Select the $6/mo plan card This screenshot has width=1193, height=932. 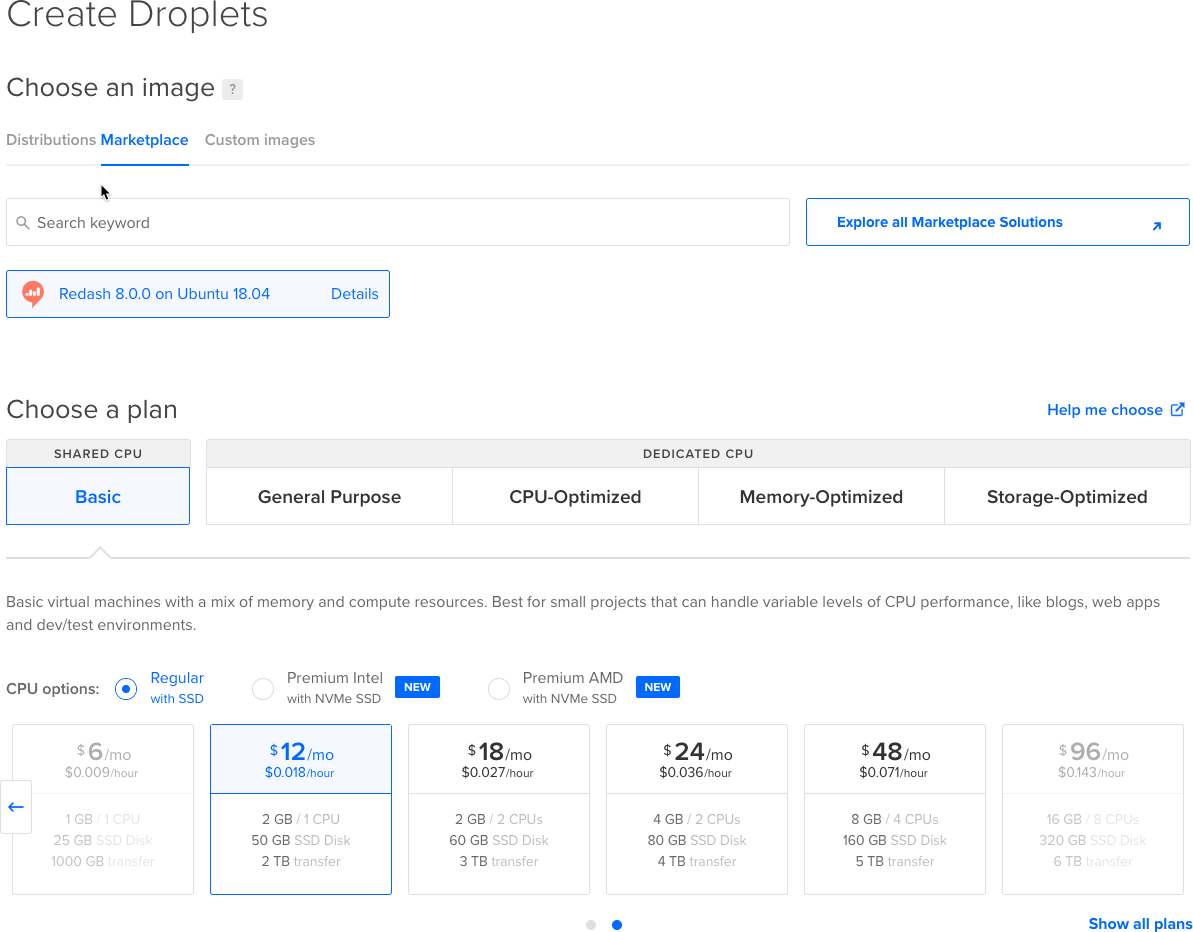pos(103,810)
